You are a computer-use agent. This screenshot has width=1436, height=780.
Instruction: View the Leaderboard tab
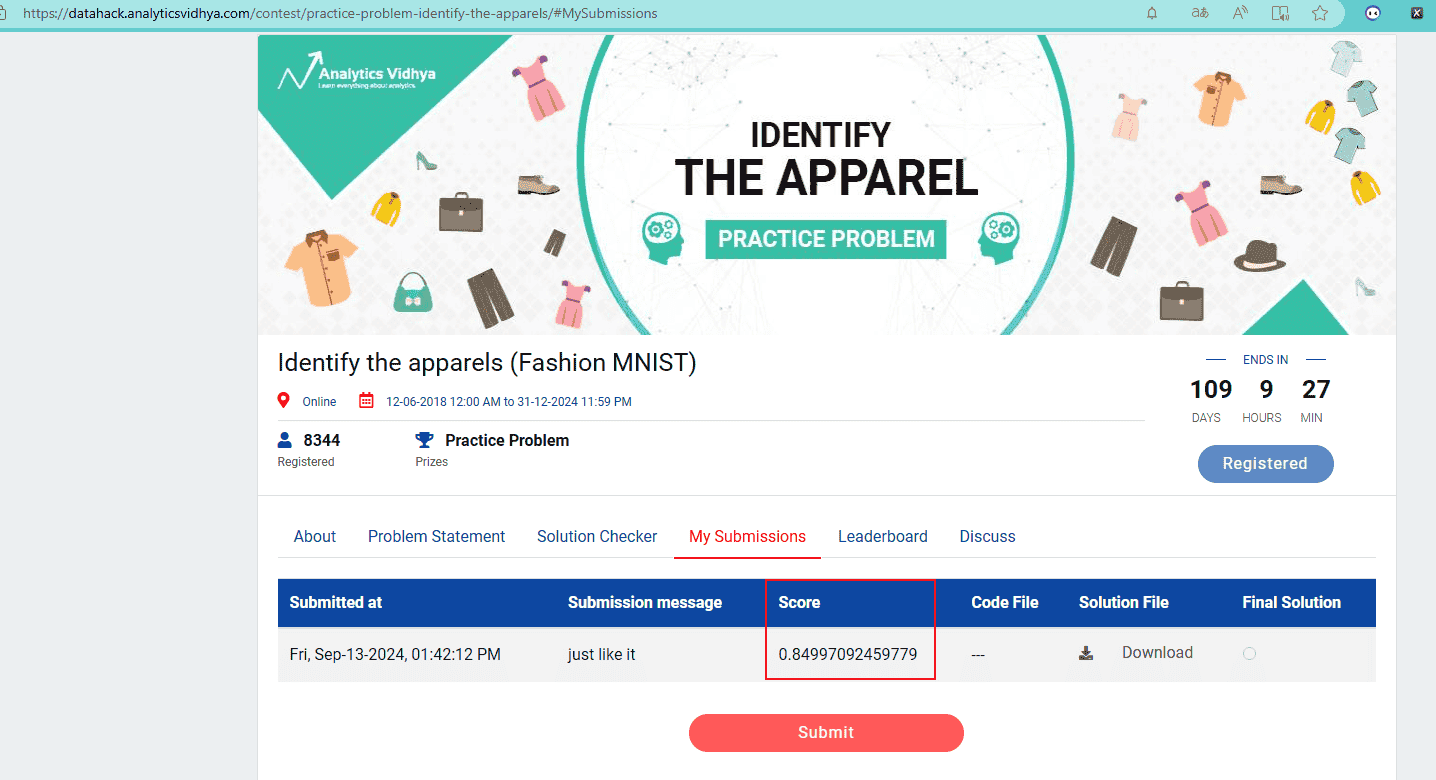coord(883,537)
